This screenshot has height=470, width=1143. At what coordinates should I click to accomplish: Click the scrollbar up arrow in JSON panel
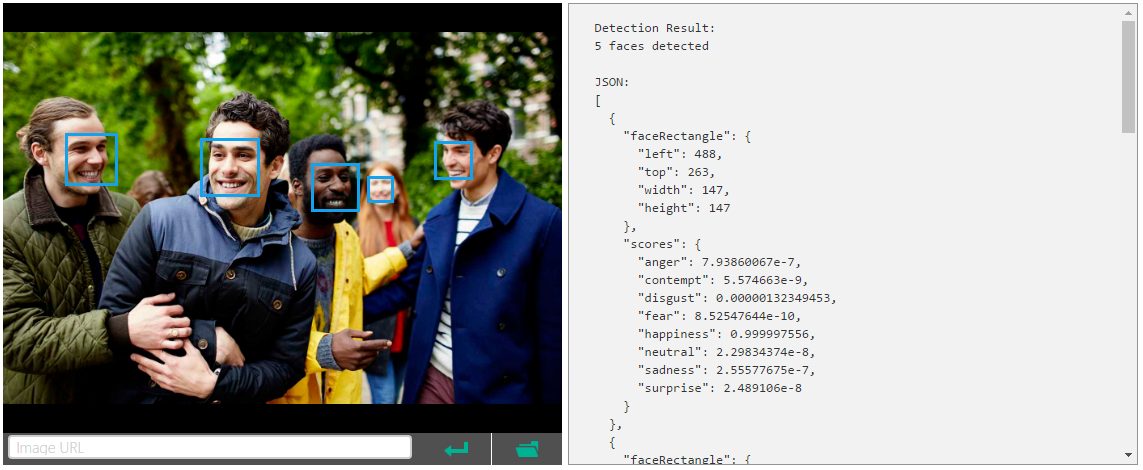point(1128,12)
